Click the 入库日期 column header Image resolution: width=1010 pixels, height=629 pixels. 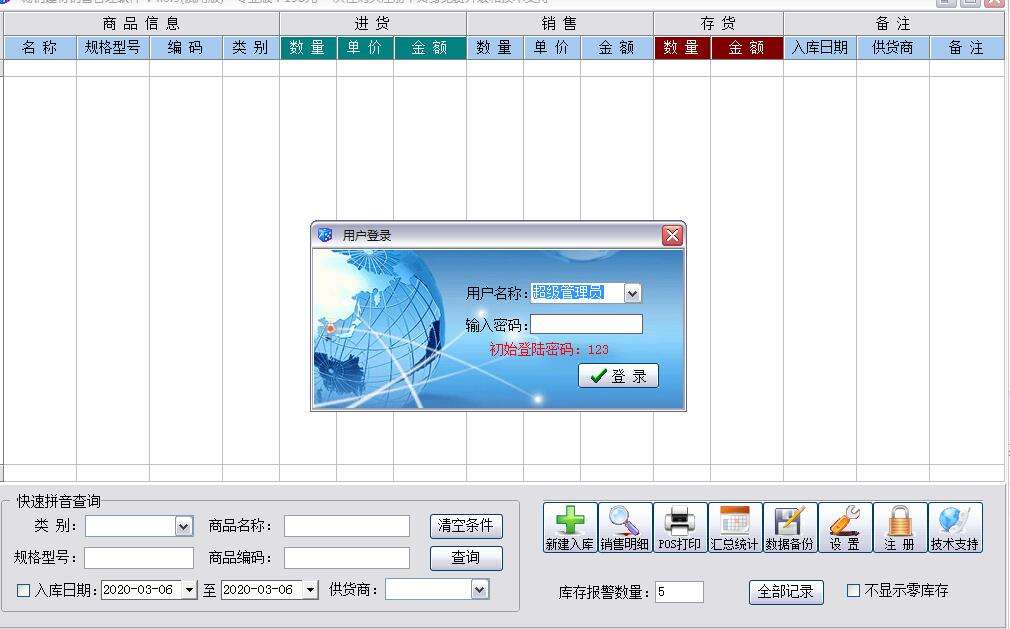(820, 48)
